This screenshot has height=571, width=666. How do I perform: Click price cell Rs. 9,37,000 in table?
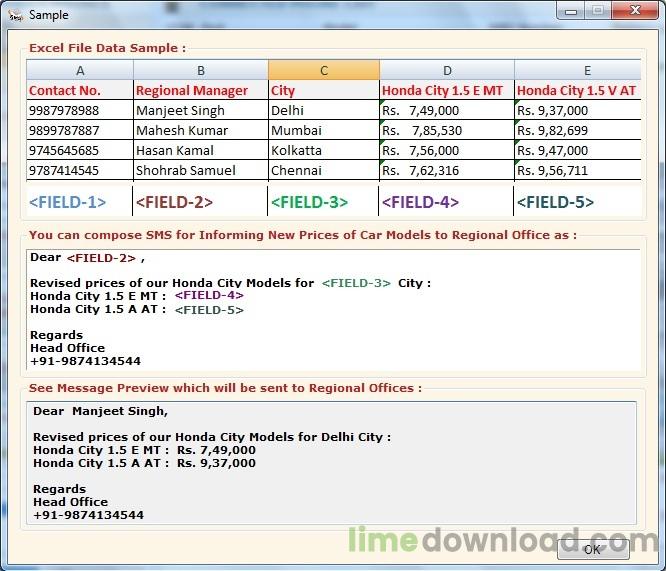[x=578, y=110]
